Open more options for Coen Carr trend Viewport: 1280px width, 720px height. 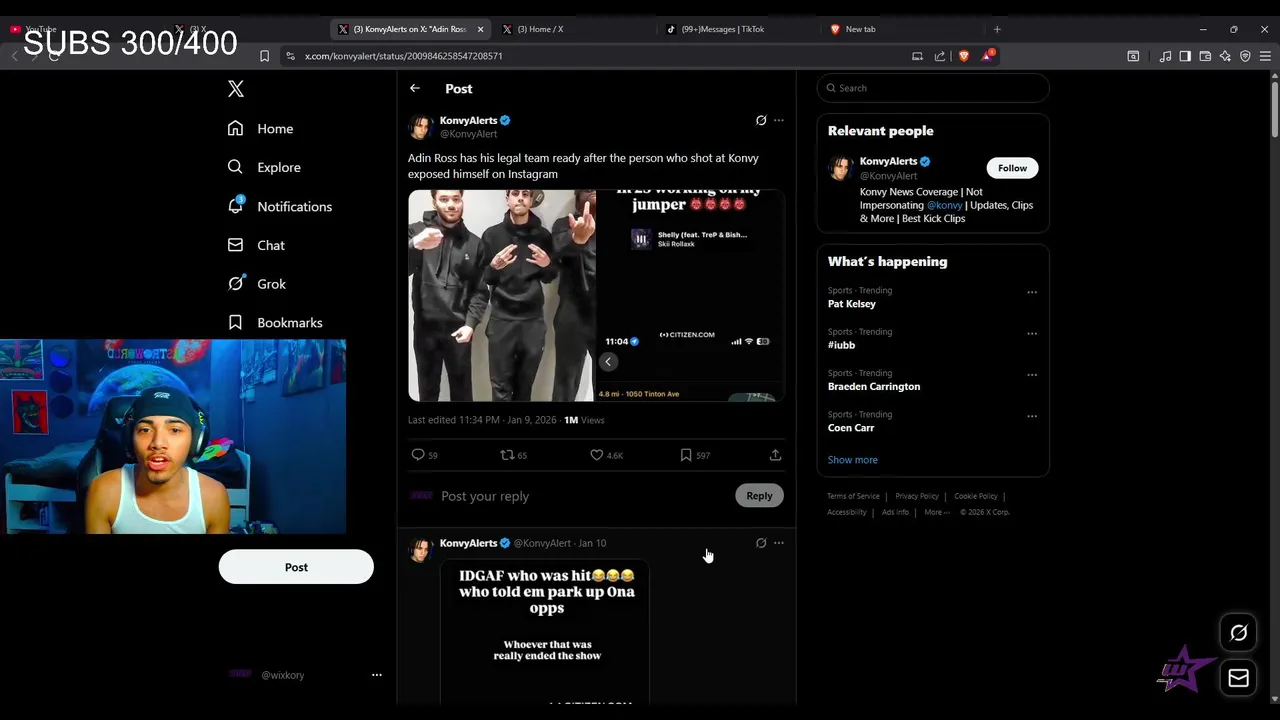point(1032,416)
